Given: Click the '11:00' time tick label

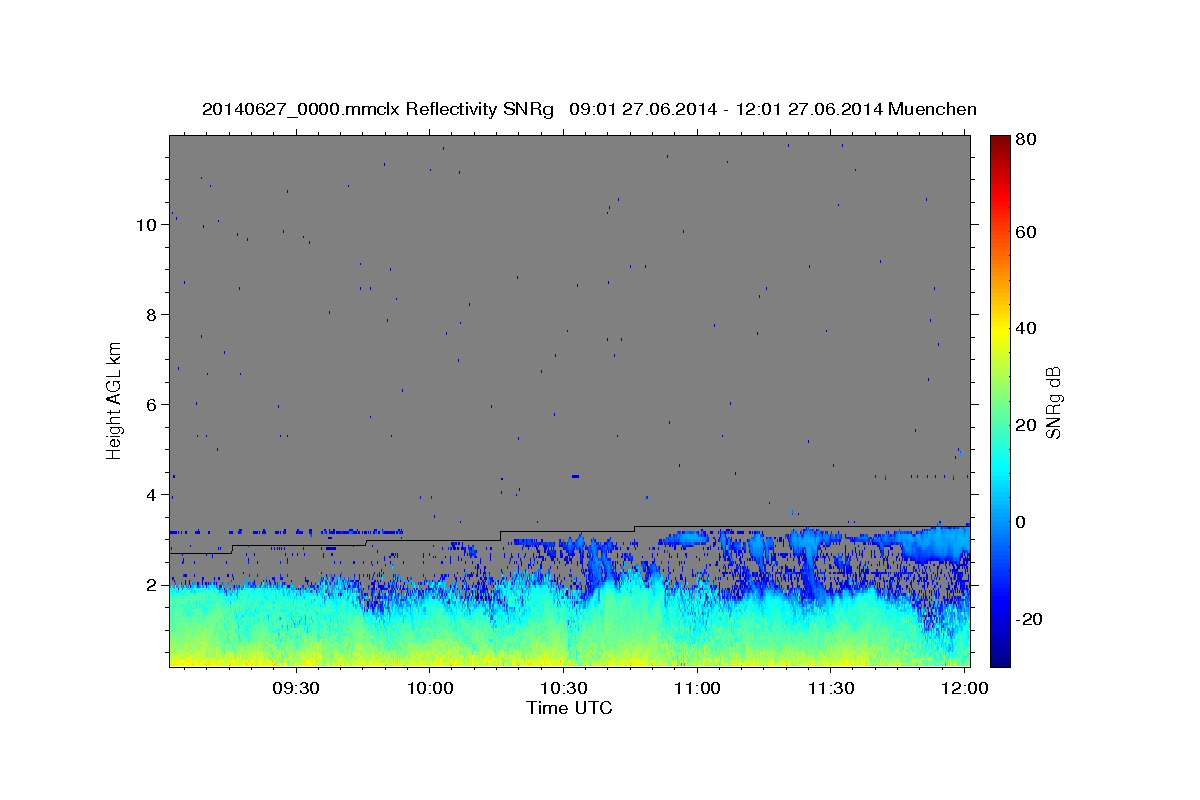Looking at the screenshot, I should tap(697, 689).
